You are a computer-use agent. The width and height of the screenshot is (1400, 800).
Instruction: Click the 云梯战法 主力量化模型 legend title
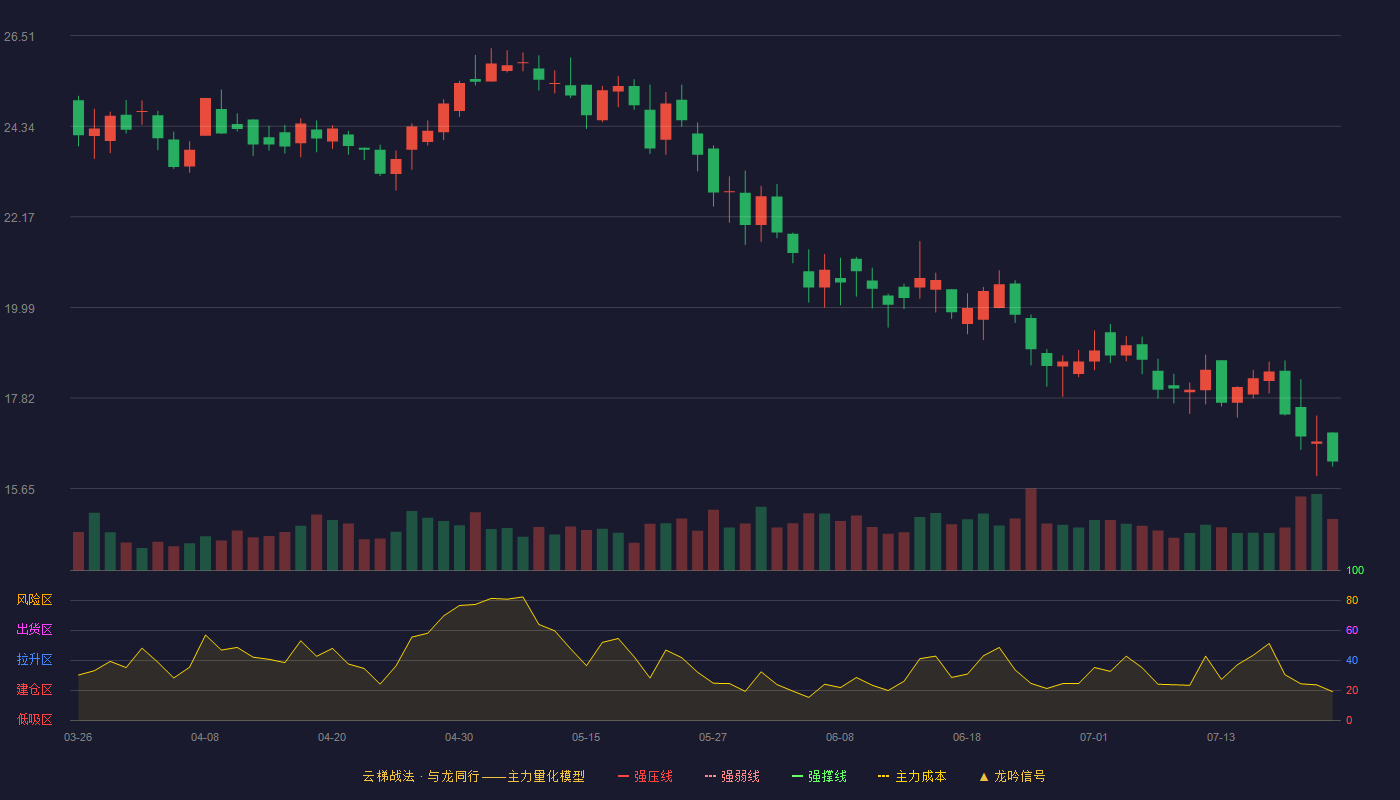coord(474,776)
